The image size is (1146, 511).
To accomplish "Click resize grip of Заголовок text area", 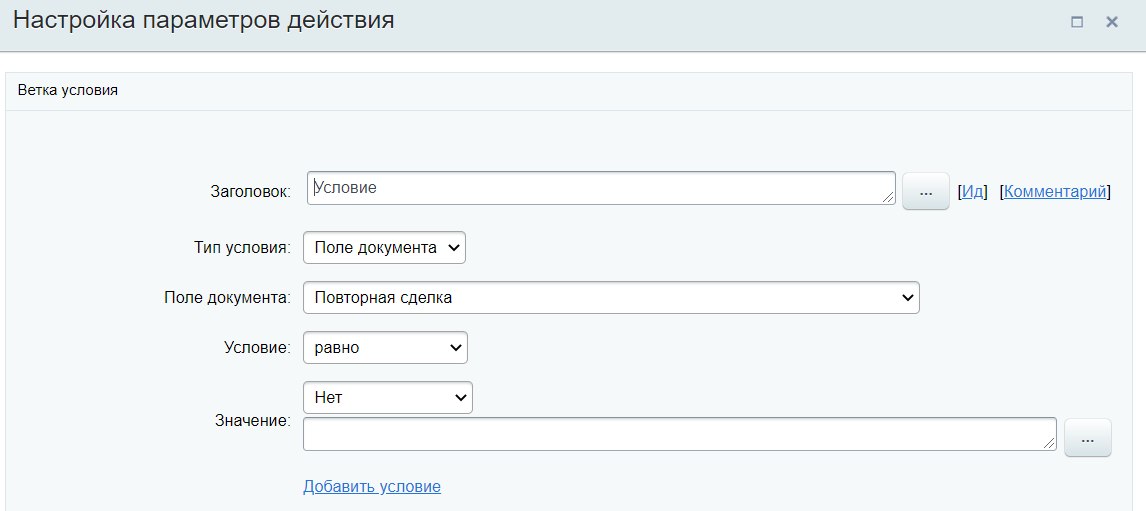I will coord(888,197).
